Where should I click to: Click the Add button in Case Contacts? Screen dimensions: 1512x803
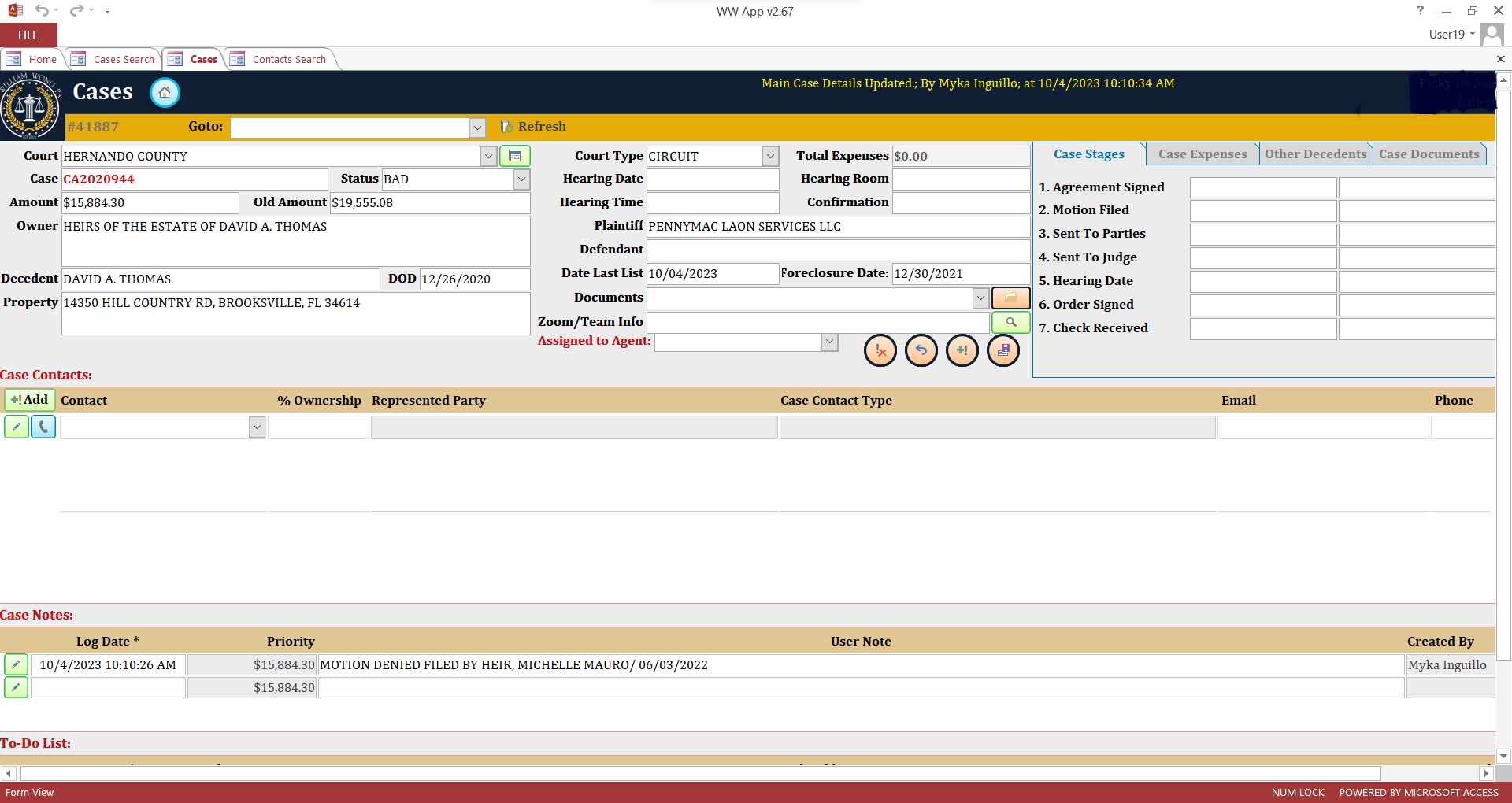30,400
